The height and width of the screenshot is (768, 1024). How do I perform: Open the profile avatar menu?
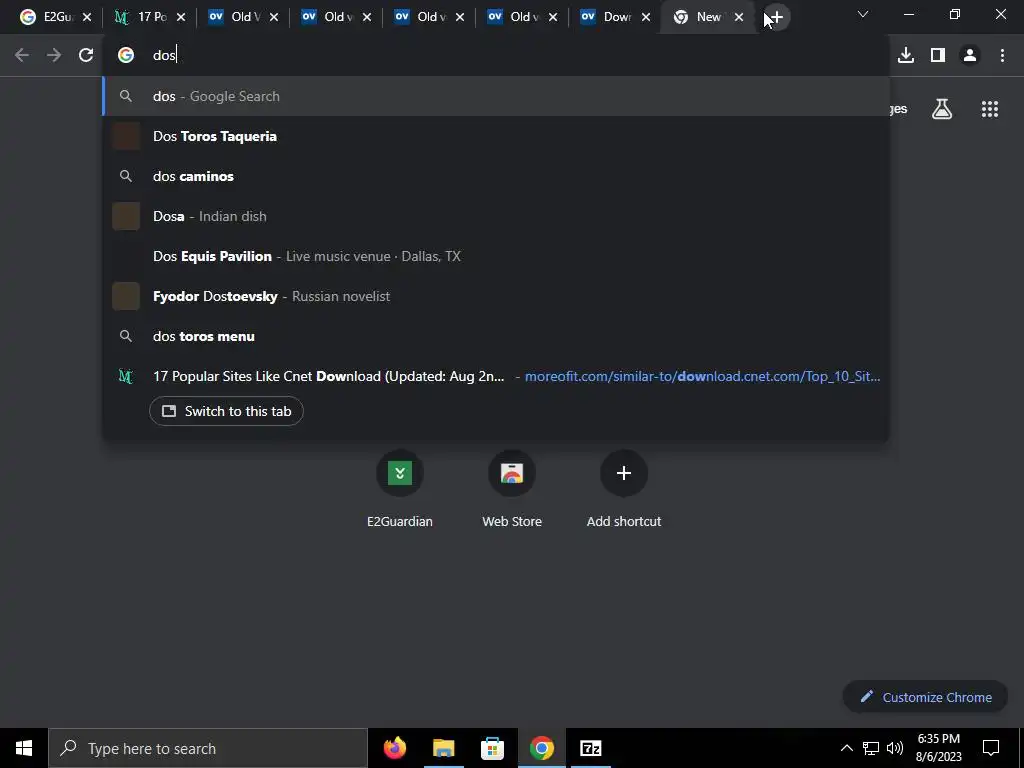click(970, 55)
